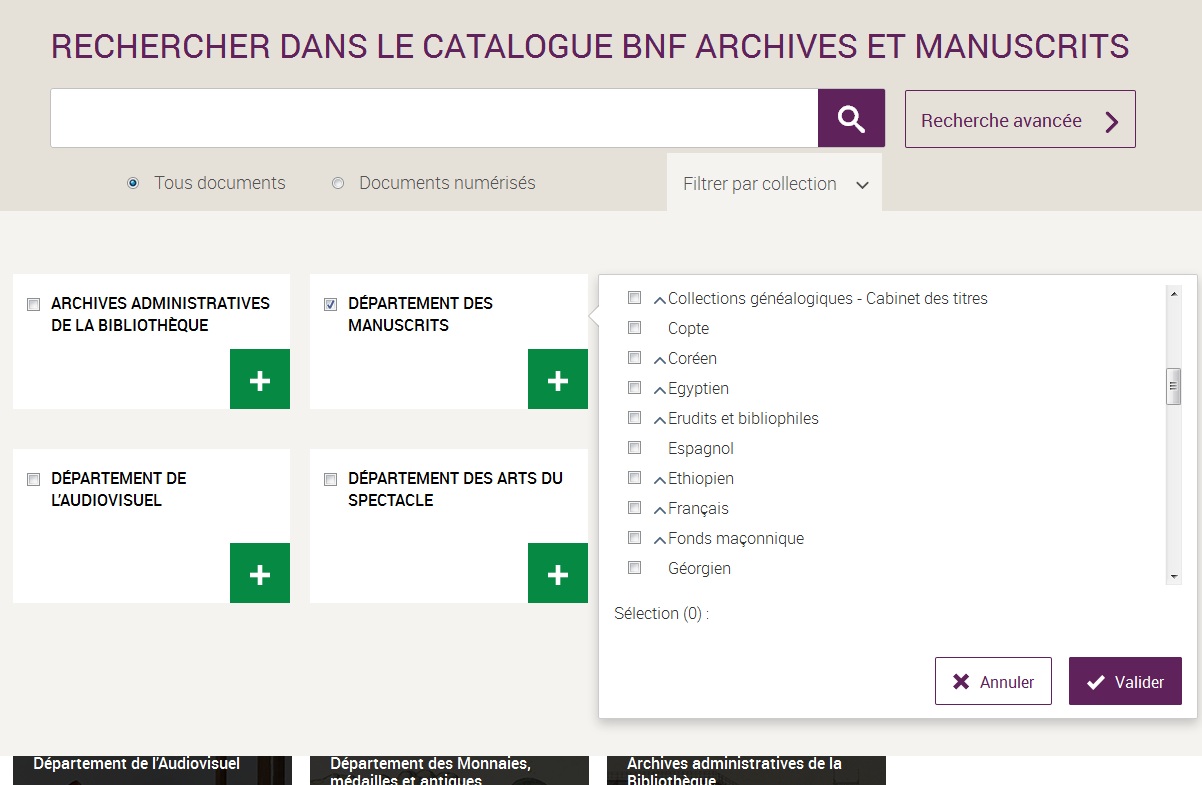Click the scroll-down arrow in collection list

[x=1174, y=577]
